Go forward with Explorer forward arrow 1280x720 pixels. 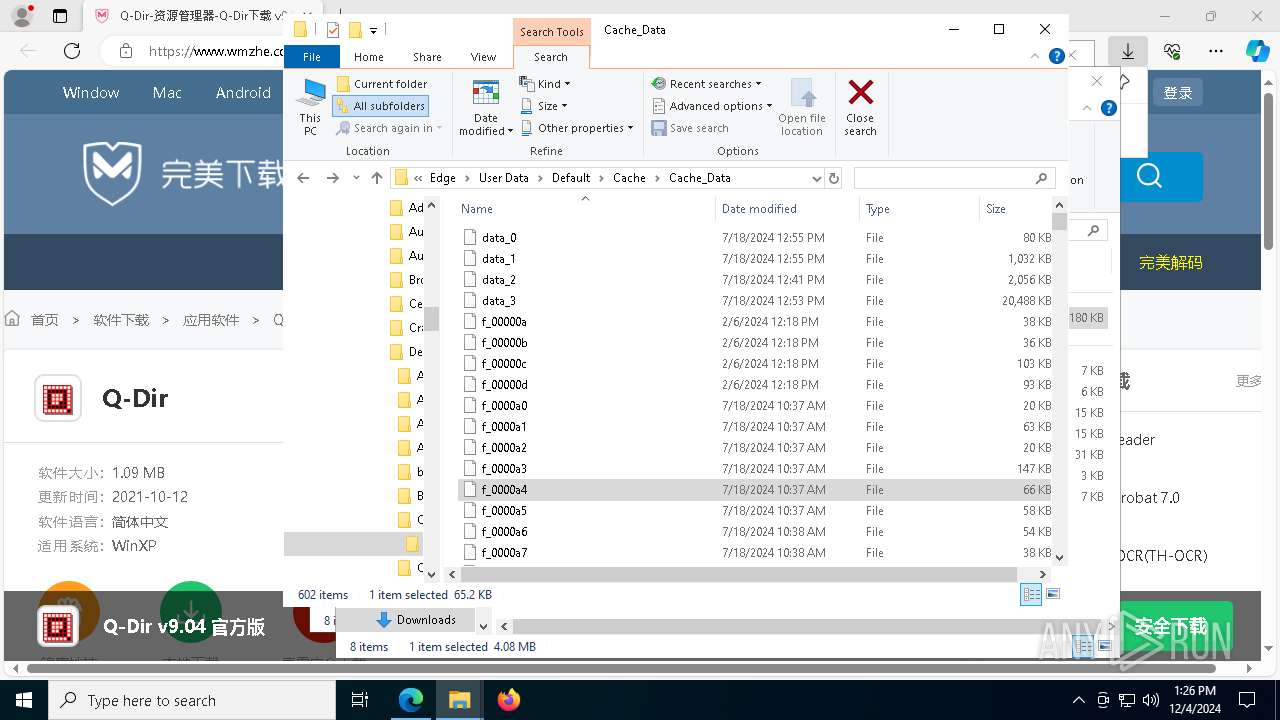pyautogui.click(x=333, y=178)
